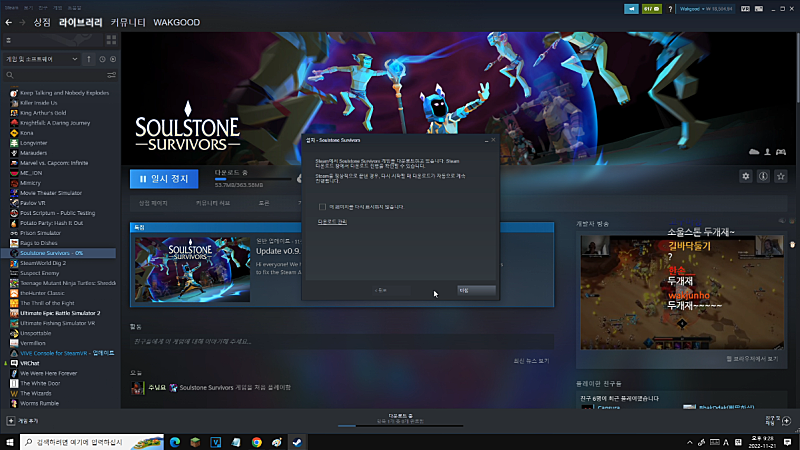Switch to the 라이브러리 tab
This screenshot has height=450, width=800.
pyautogui.click(x=81, y=22)
